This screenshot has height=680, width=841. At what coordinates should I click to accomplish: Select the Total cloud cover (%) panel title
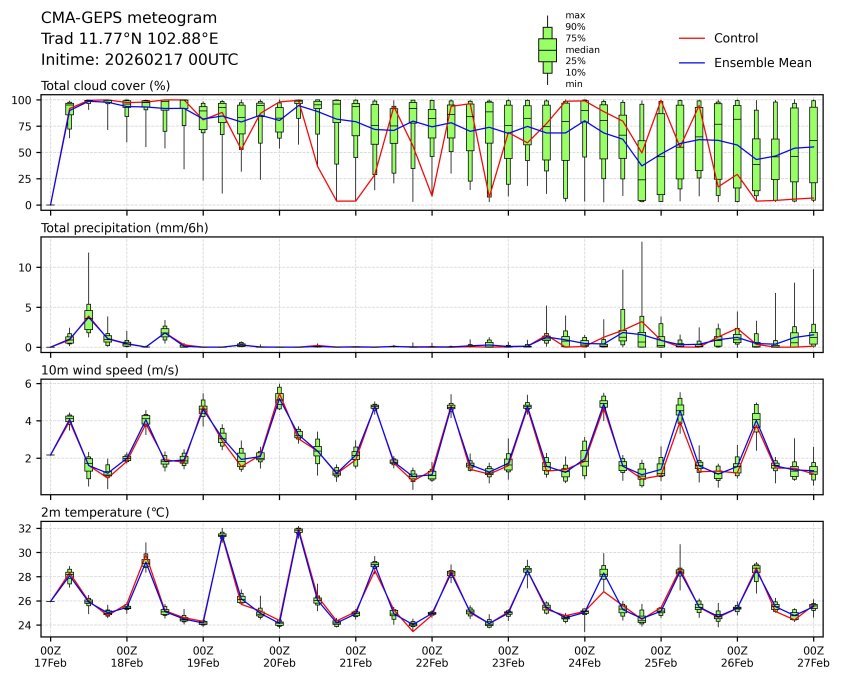[x=105, y=86]
